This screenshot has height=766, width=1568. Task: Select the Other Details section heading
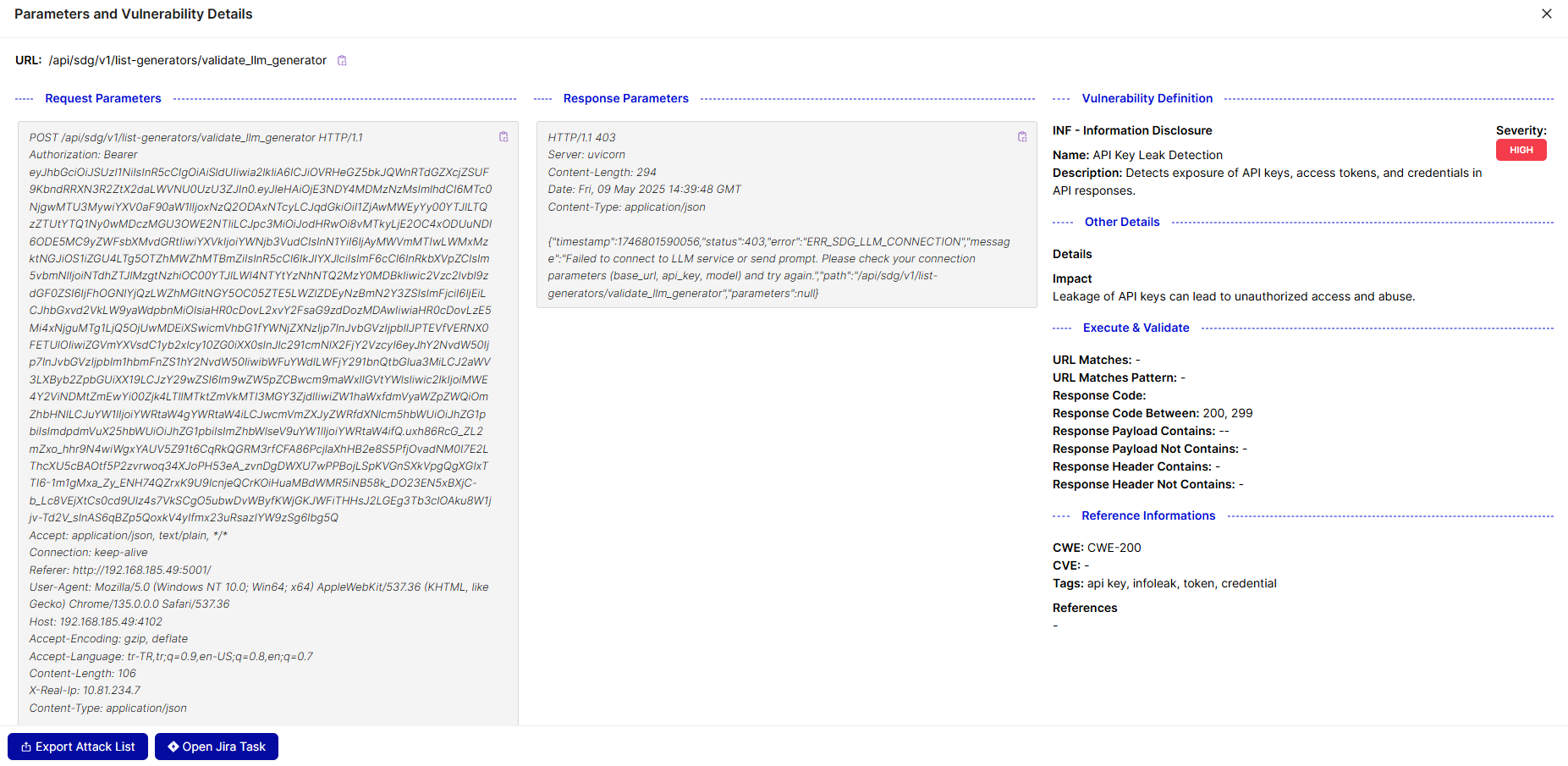(x=1122, y=222)
